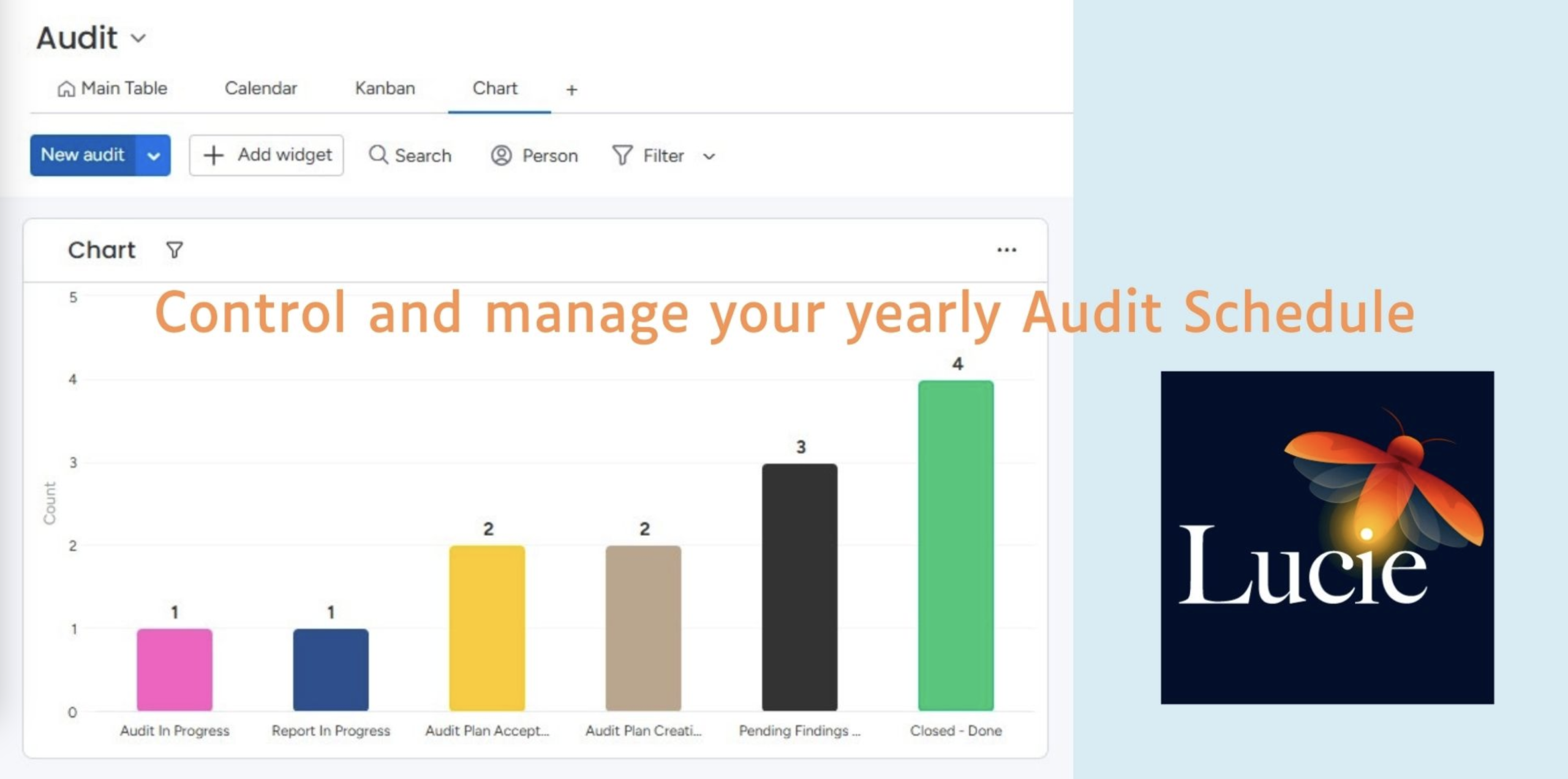Screen dimensions: 1568x779
Task: Click the green Closed - Done bar
Action: pos(956,545)
